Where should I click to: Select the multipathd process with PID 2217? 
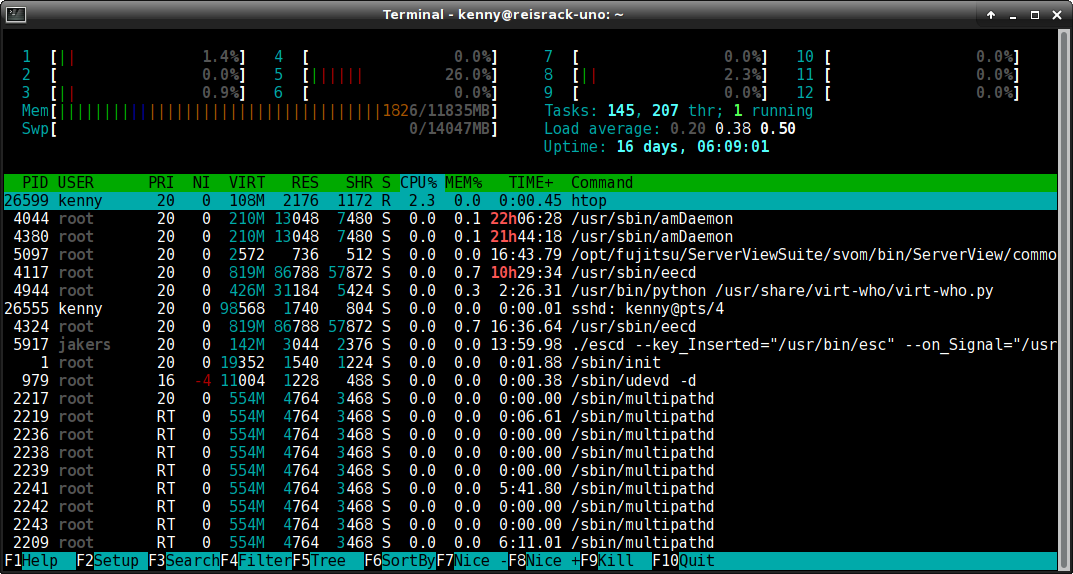pos(530,398)
